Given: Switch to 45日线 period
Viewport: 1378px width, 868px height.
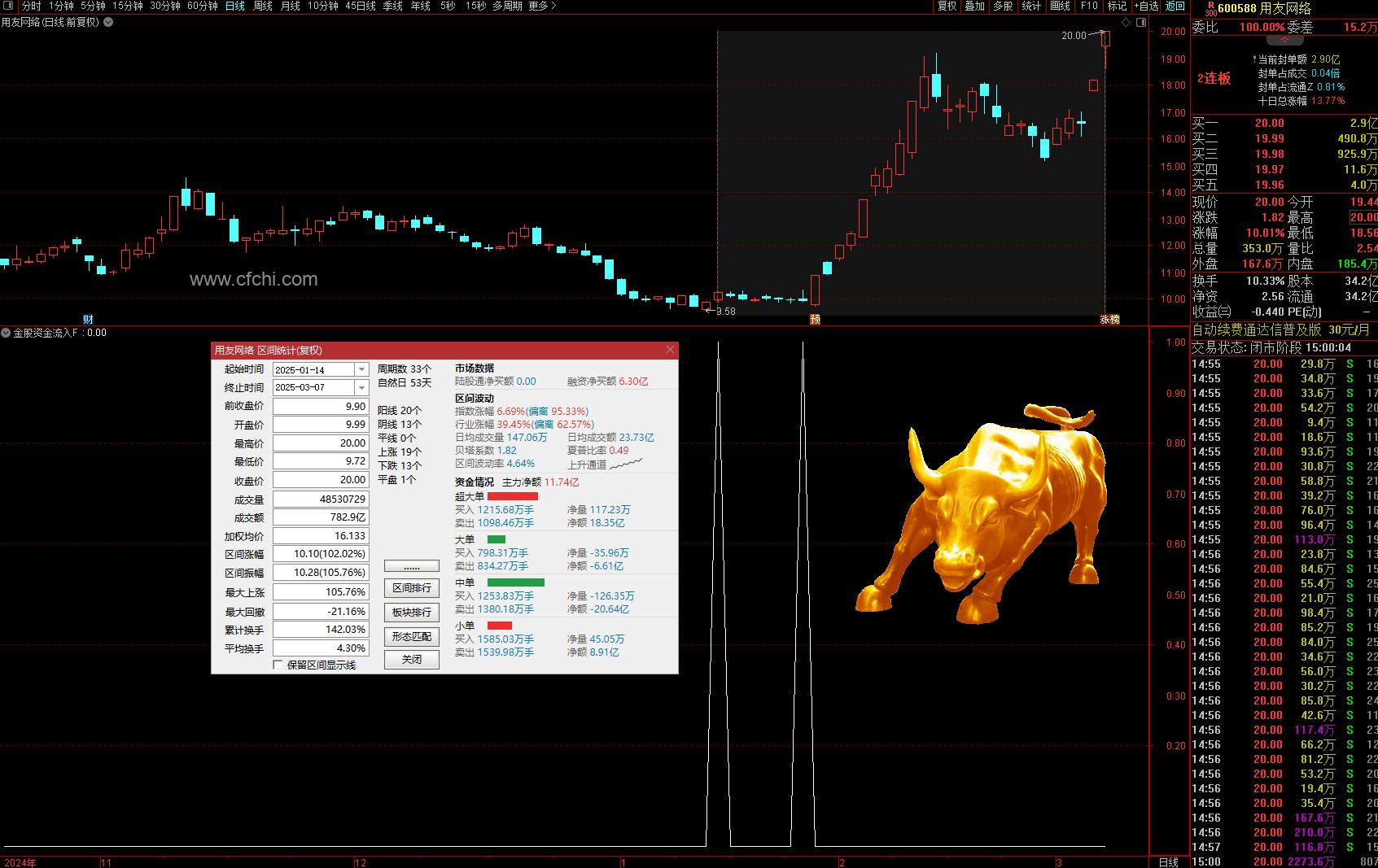Looking at the screenshot, I should click(x=361, y=6).
